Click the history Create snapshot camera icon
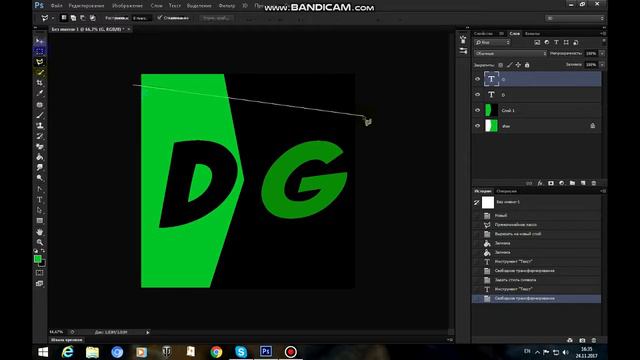 point(582,340)
